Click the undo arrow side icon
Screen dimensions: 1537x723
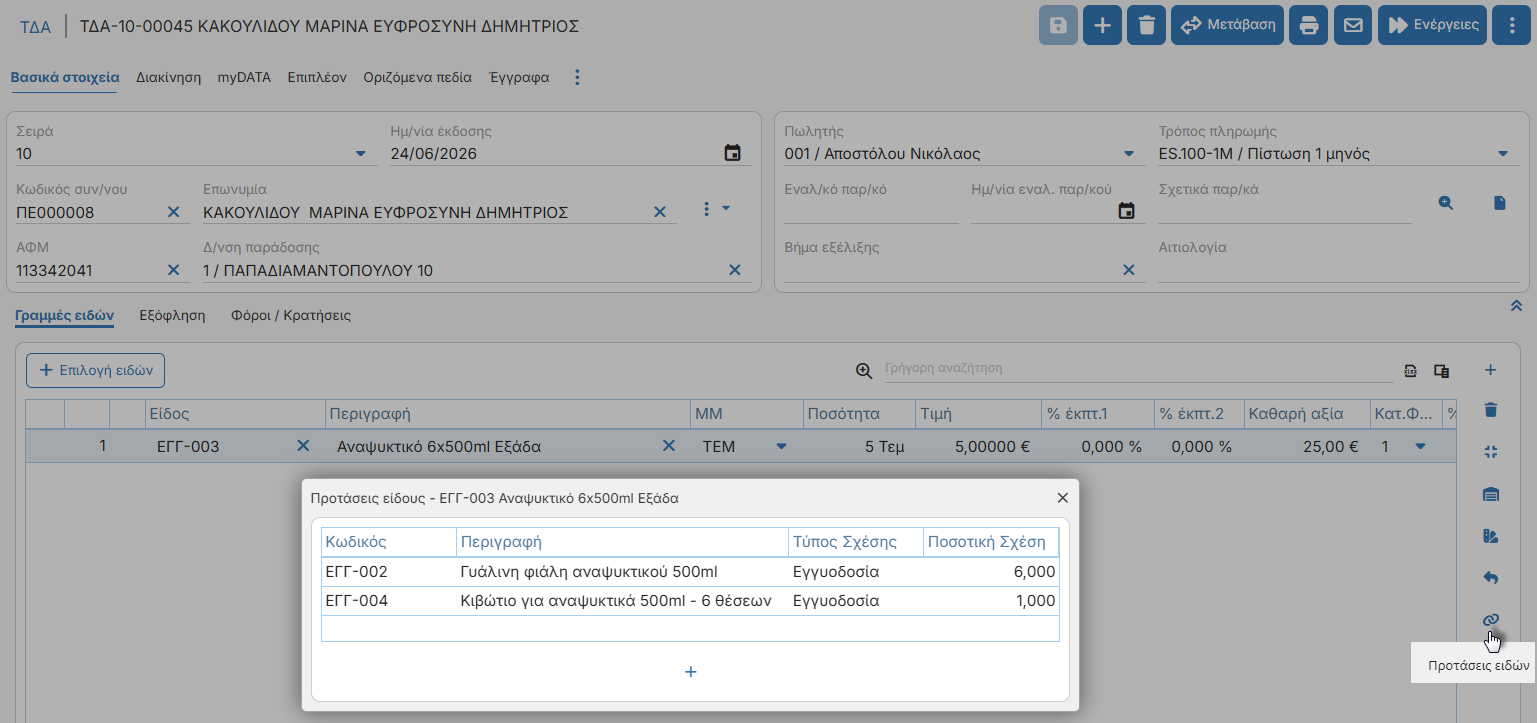tap(1490, 578)
